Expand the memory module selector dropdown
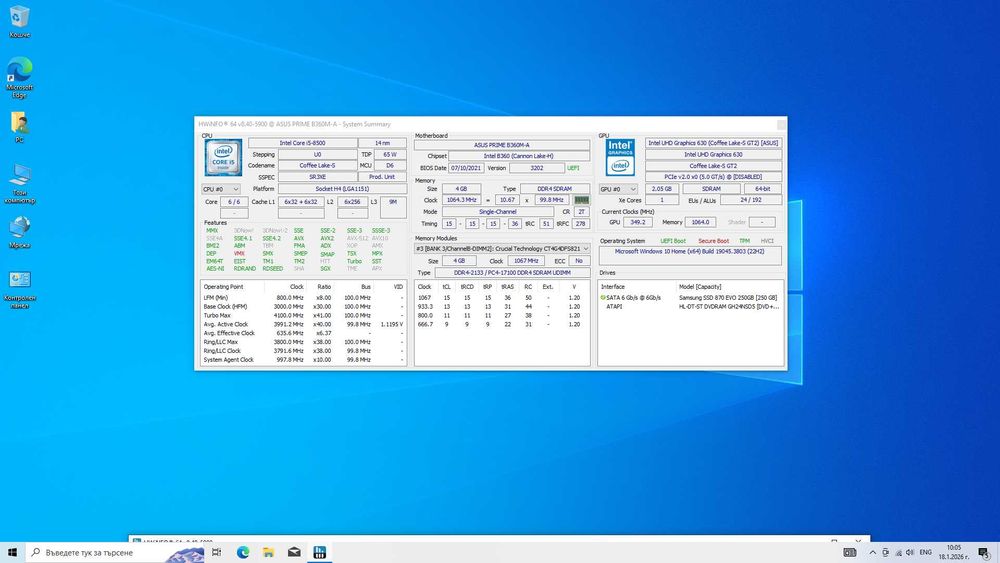This screenshot has width=1000, height=563. click(x=502, y=249)
